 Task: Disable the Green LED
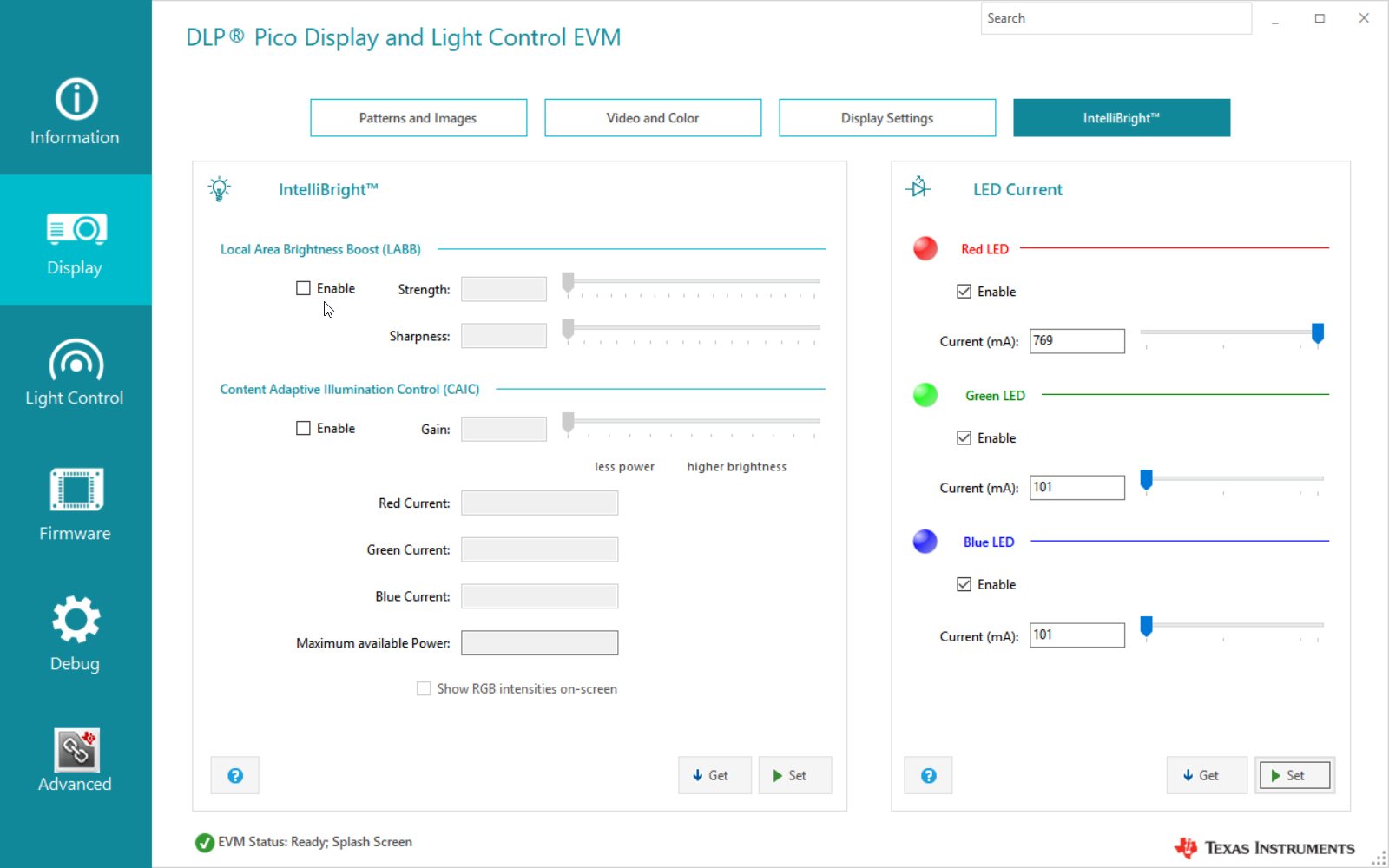click(x=964, y=437)
